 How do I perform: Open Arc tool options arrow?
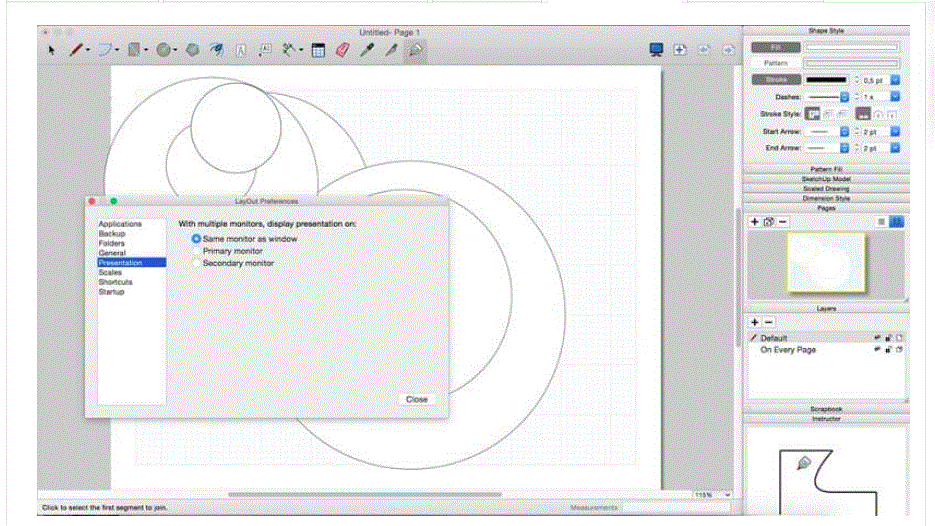(x=117, y=50)
